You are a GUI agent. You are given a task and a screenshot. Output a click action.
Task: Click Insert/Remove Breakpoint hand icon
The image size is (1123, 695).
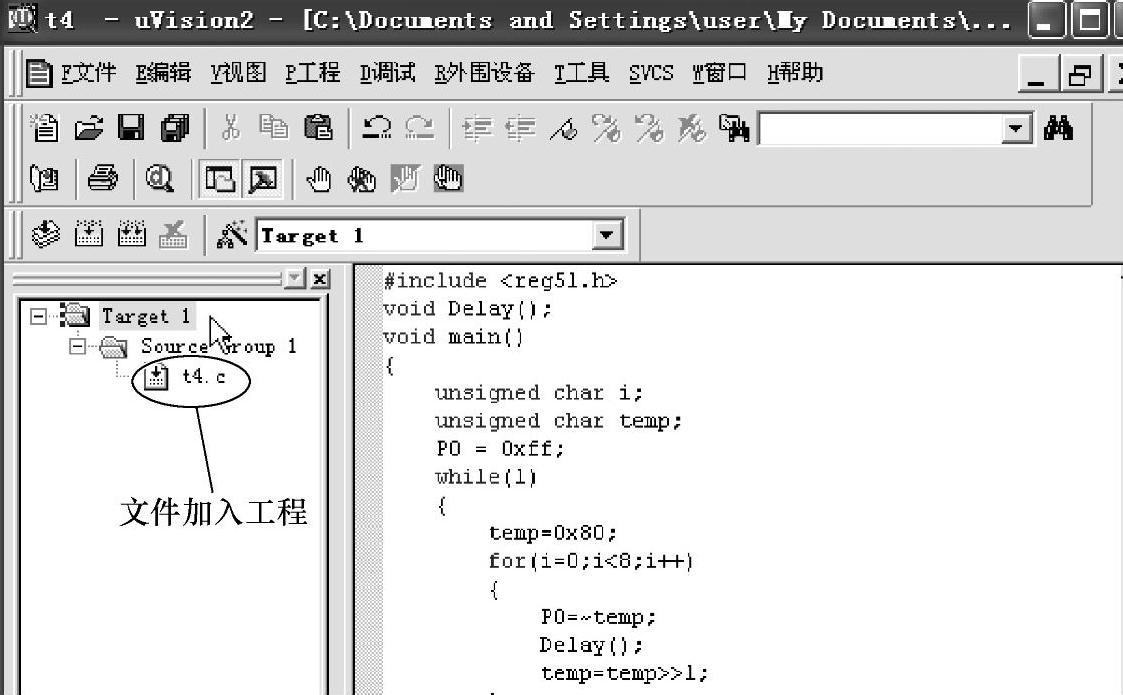pos(318,180)
